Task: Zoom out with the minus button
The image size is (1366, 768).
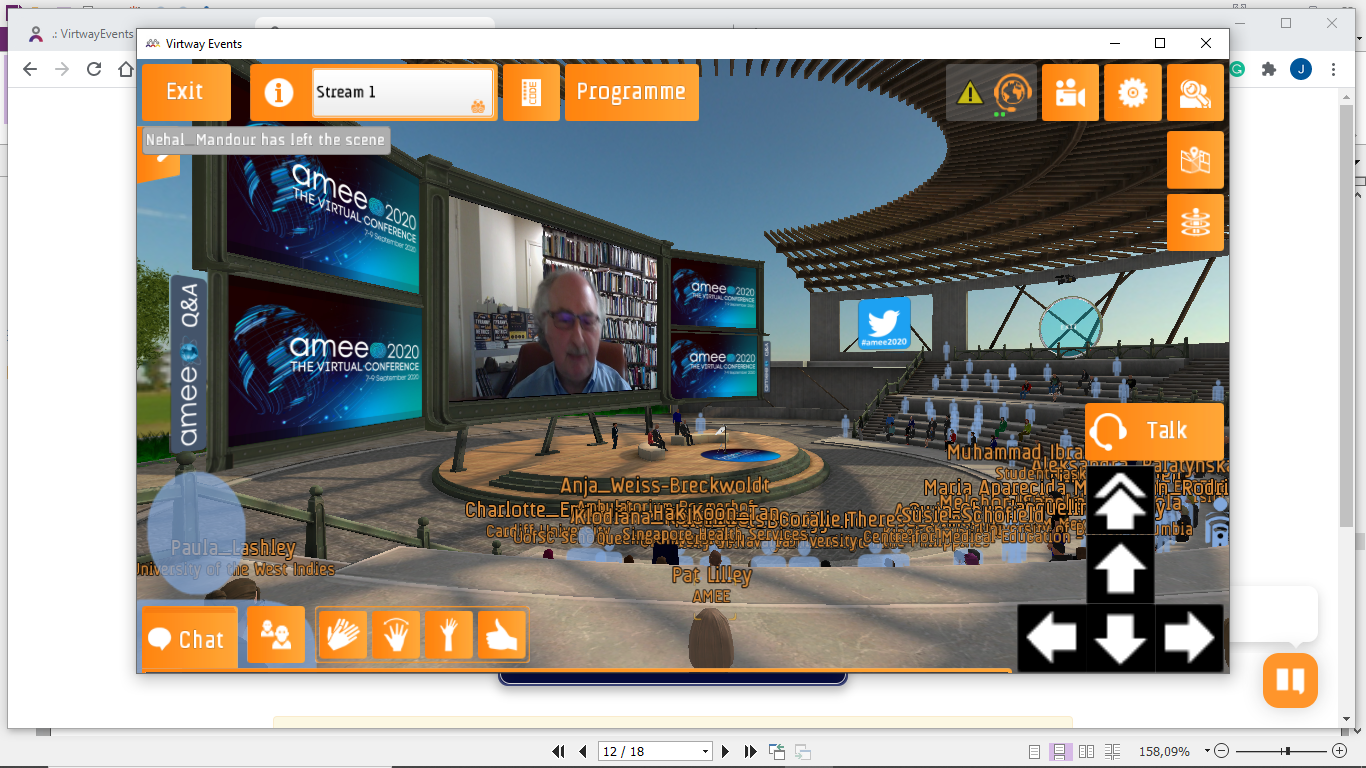Action: (1220, 751)
